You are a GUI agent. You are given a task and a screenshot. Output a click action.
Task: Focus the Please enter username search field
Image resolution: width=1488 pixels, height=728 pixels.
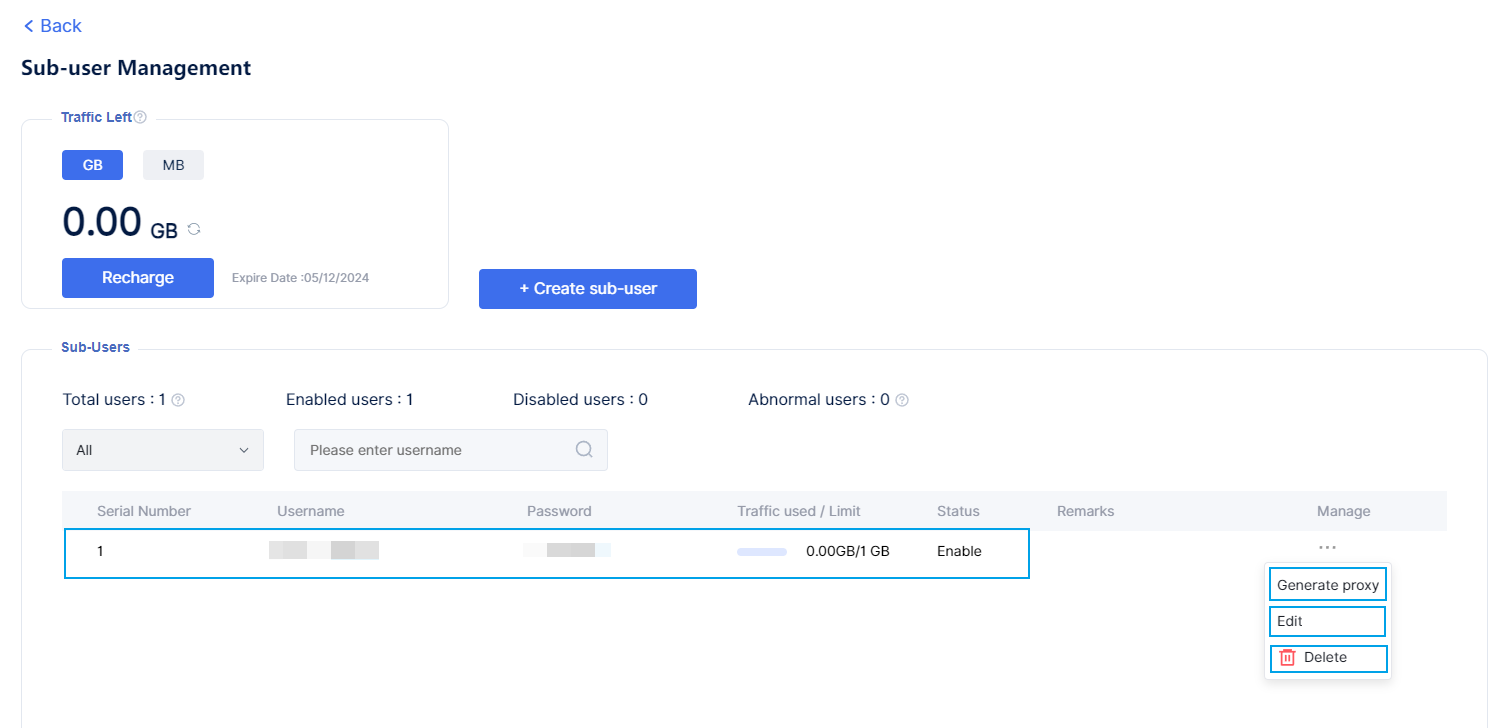pyautogui.click(x=437, y=450)
